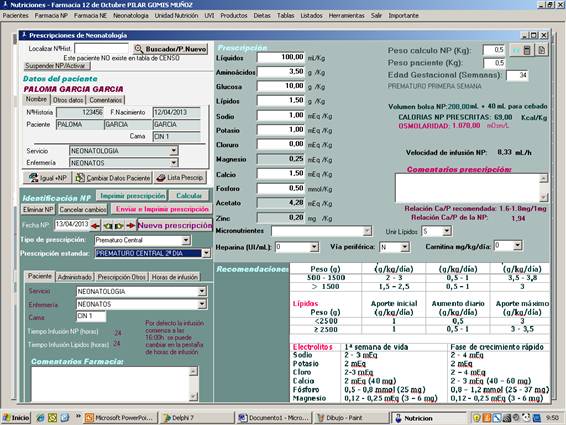Click the Cancelar cambios button
The image size is (566, 425).
coord(83,209)
